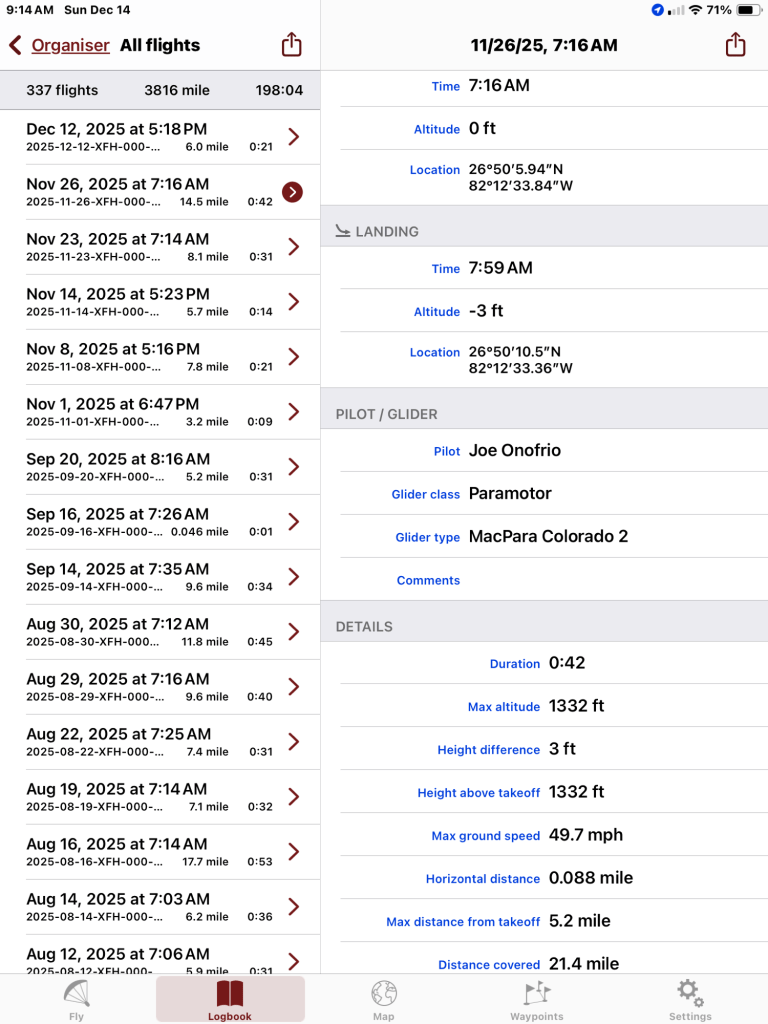Open the Fly tab paraglider icon

[x=77, y=997]
